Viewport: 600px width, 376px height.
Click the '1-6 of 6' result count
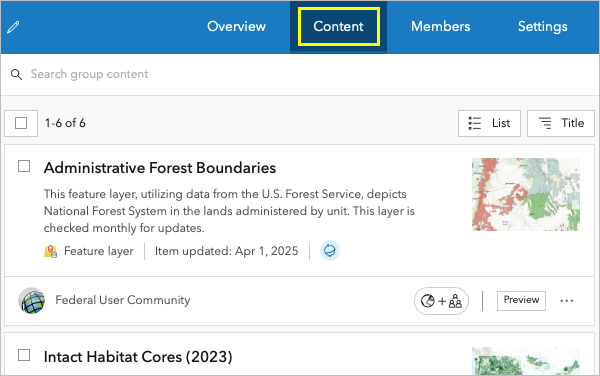[65, 123]
